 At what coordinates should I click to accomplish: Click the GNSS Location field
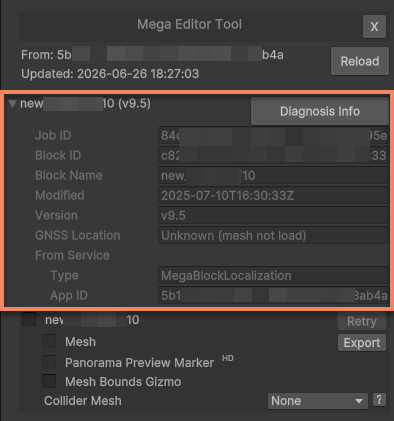[274, 235]
